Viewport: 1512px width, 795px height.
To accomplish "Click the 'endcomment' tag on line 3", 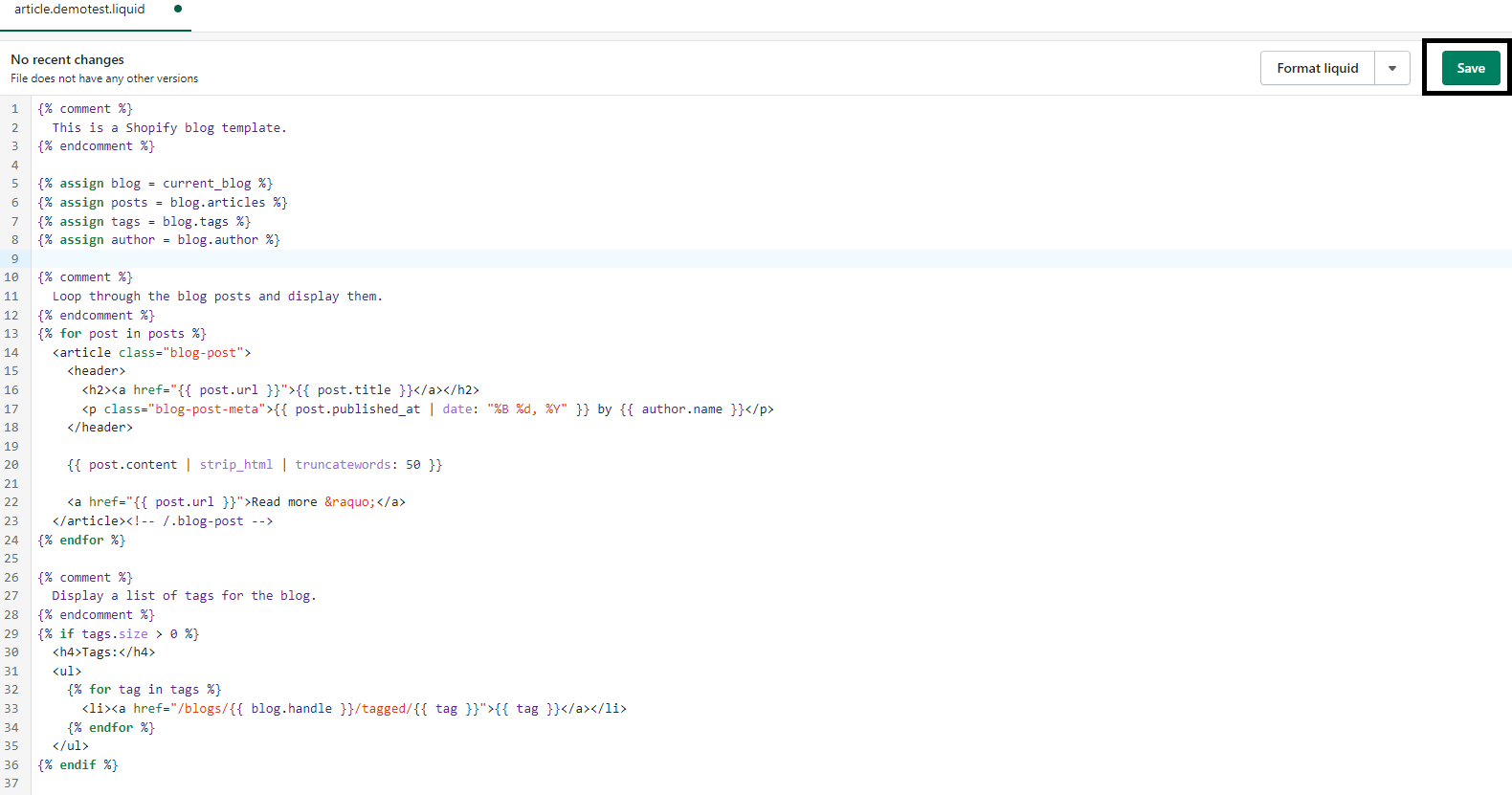I will pyautogui.click(x=96, y=146).
